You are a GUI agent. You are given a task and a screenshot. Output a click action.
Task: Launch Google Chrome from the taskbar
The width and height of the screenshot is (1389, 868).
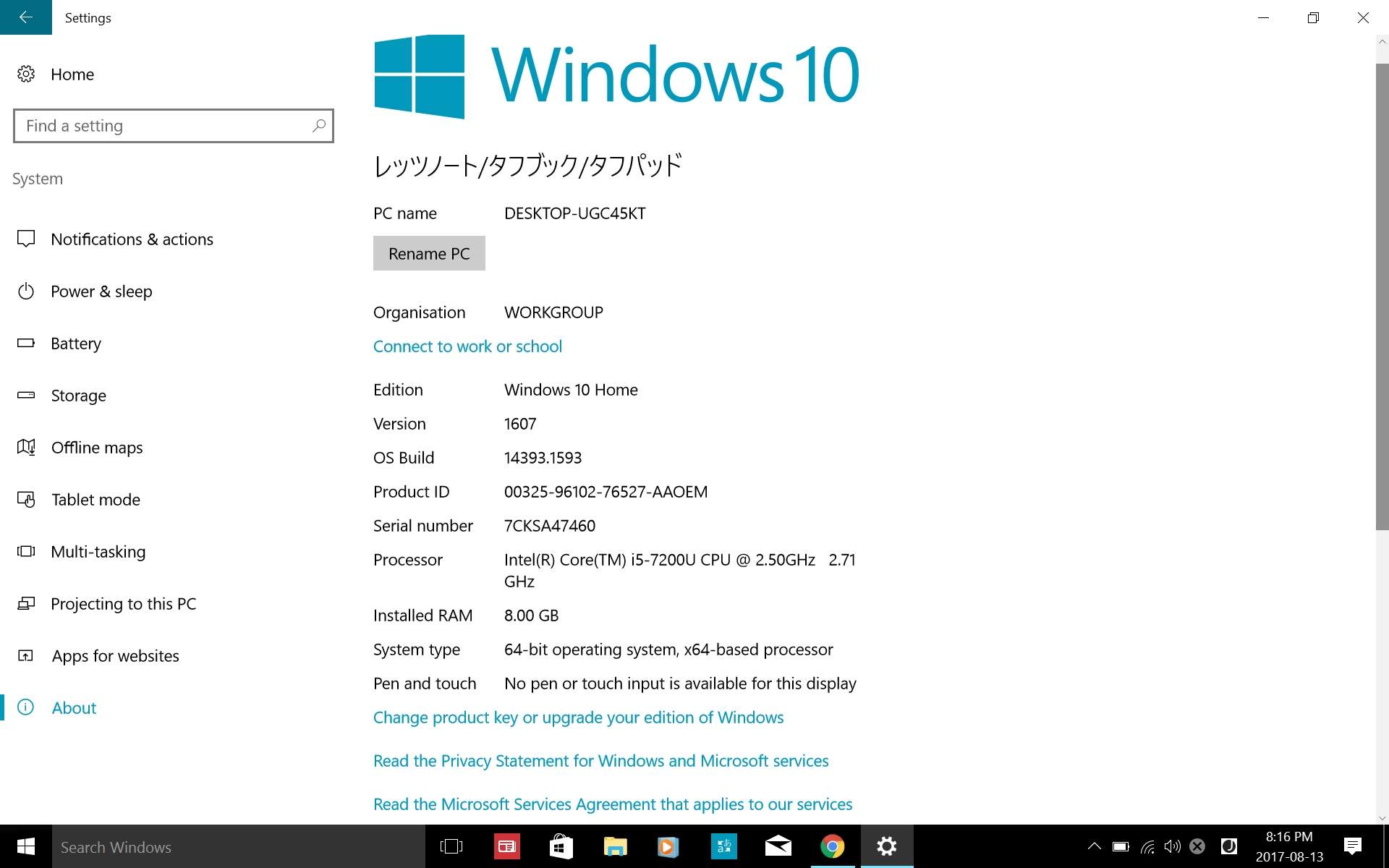832,846
